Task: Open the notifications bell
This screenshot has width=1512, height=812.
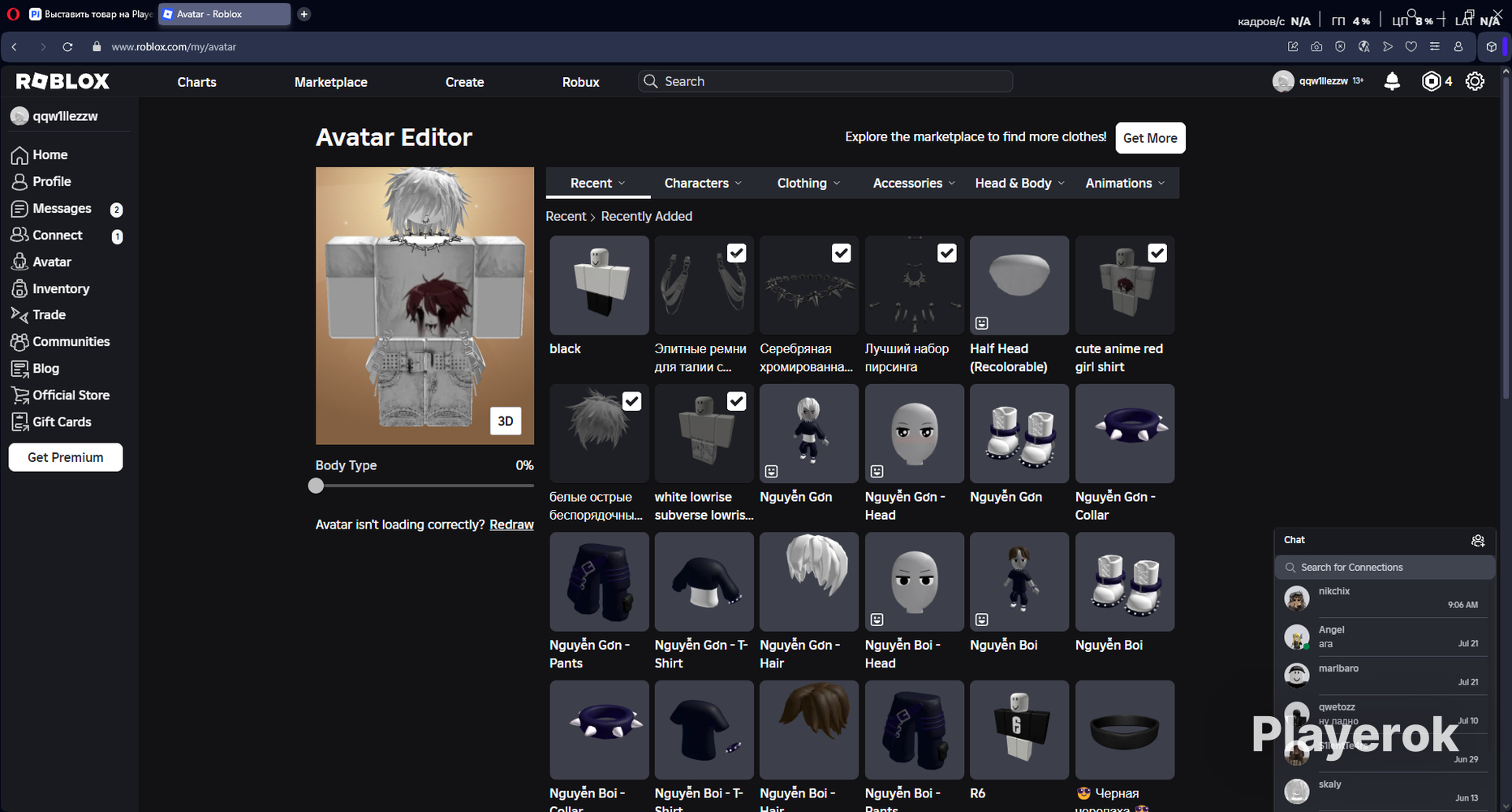Action: (1392, 81)
